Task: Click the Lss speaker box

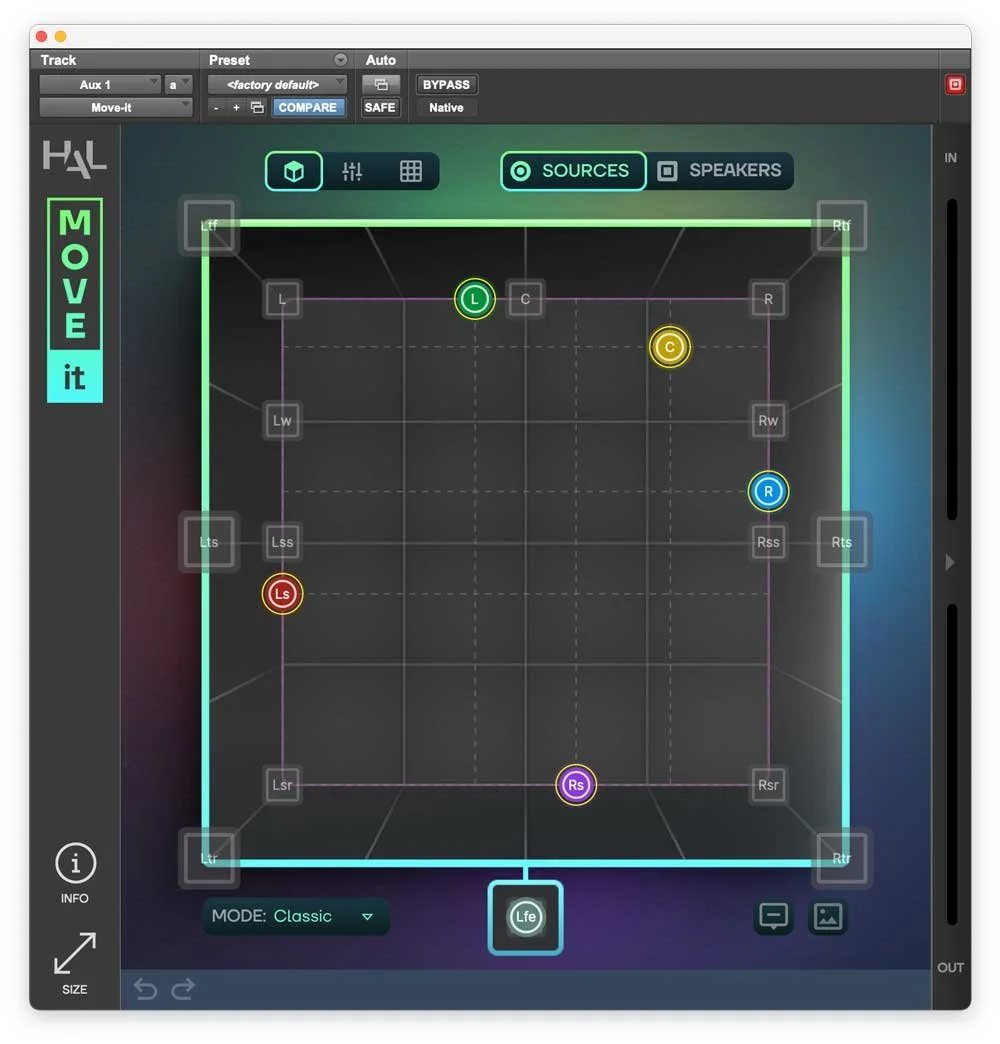Action: [282, 542]
